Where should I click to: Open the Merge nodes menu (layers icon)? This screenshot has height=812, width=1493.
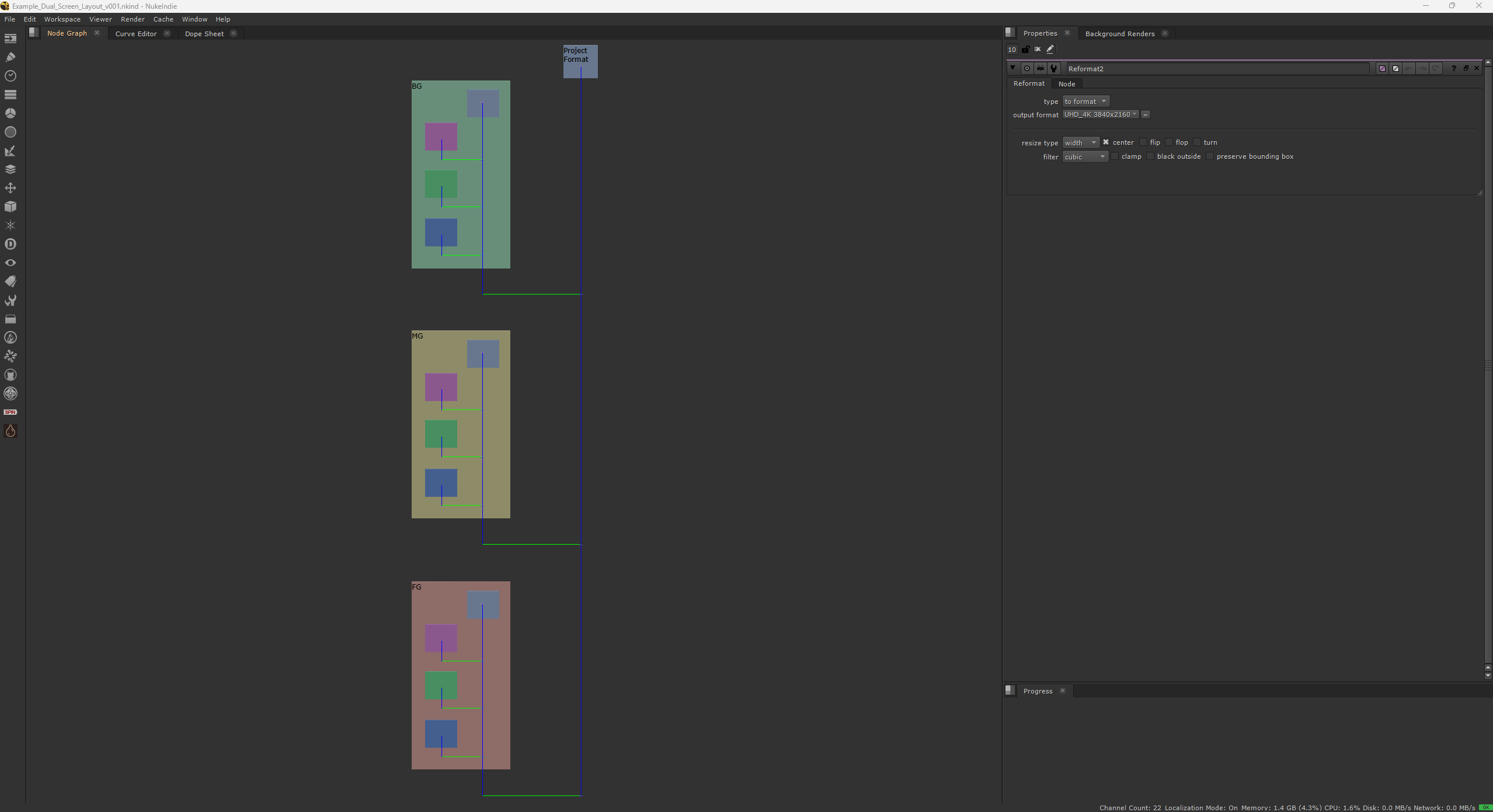11,169
